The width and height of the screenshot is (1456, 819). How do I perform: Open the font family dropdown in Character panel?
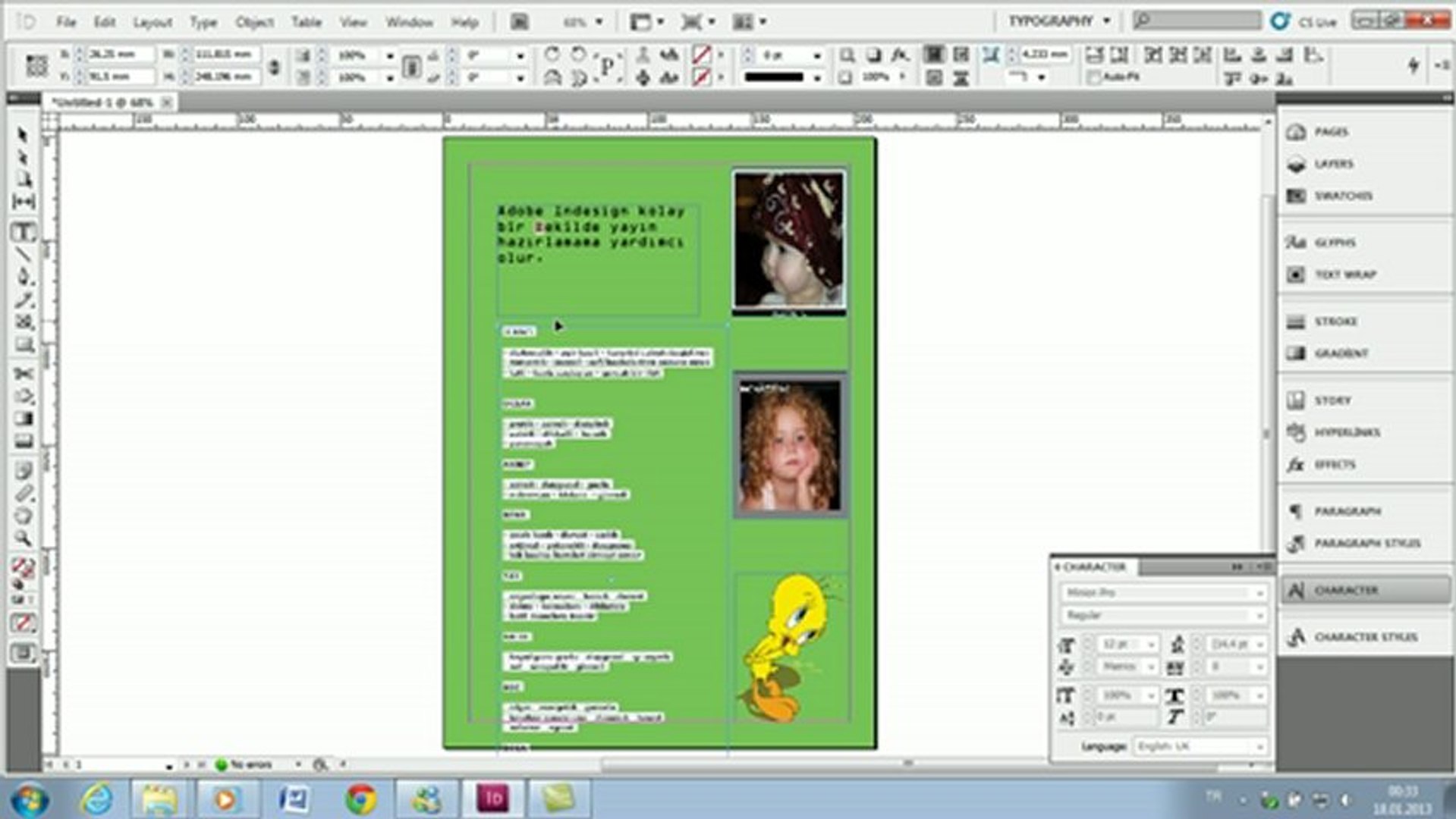[1259, 593]
